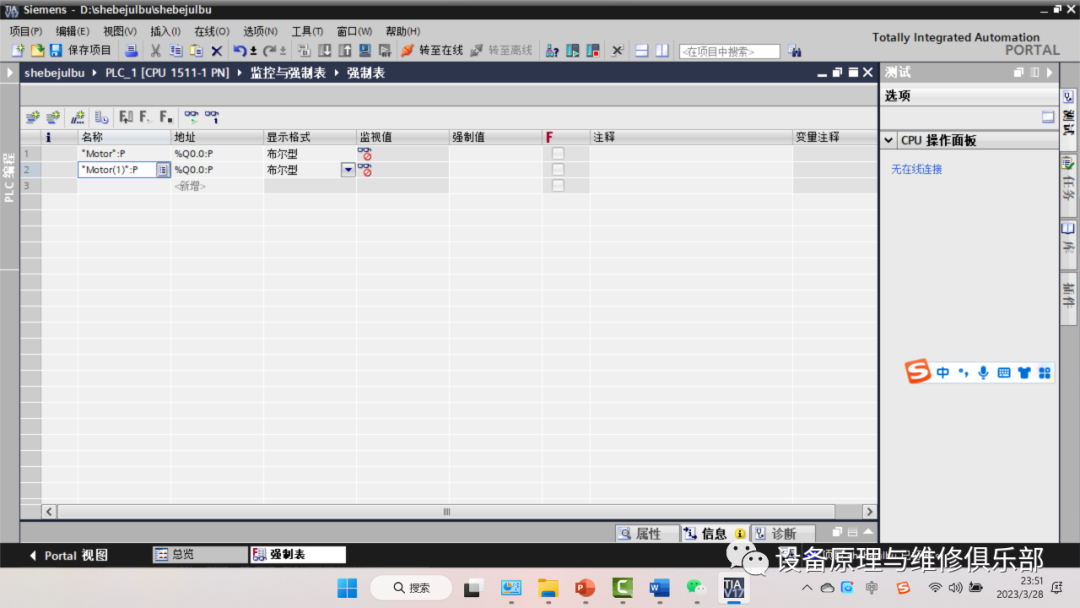1080x608 pixels.
Task: Select the Monitor all (眼镜) icon in force table toolbar
Action: click(193, 117)
